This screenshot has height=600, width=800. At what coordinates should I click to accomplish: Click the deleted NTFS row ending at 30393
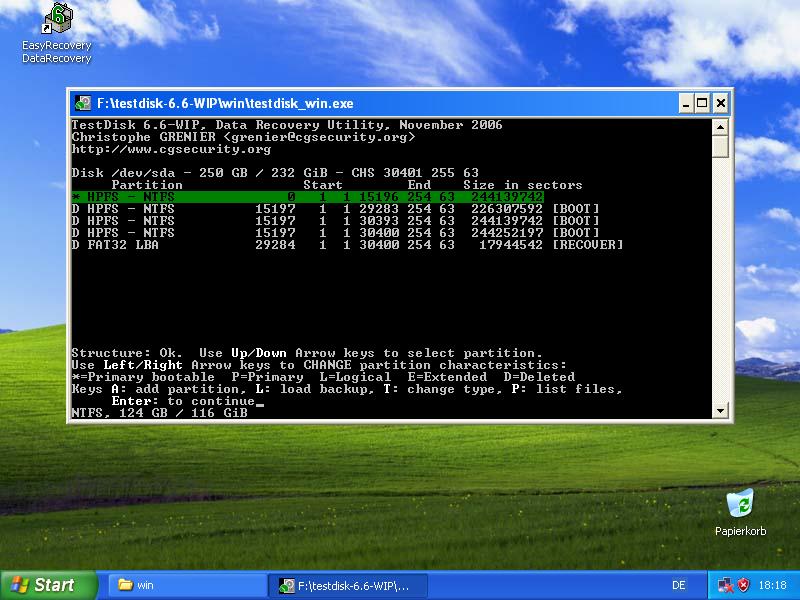[336, 221]
